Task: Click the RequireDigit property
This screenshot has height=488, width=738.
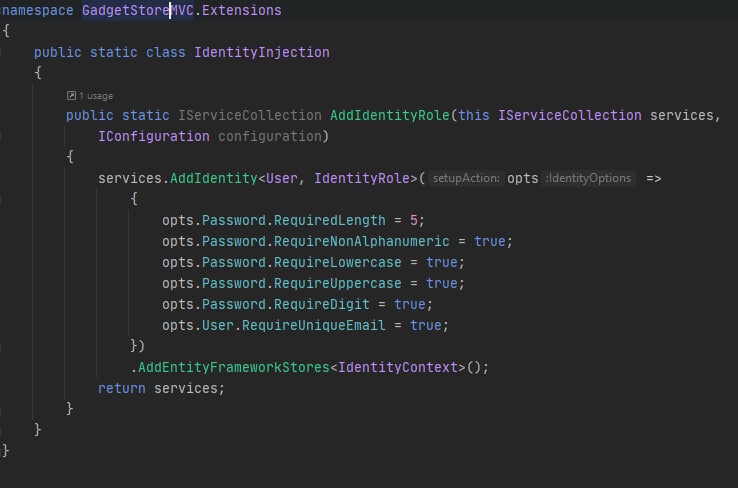Action: point(321,304)
